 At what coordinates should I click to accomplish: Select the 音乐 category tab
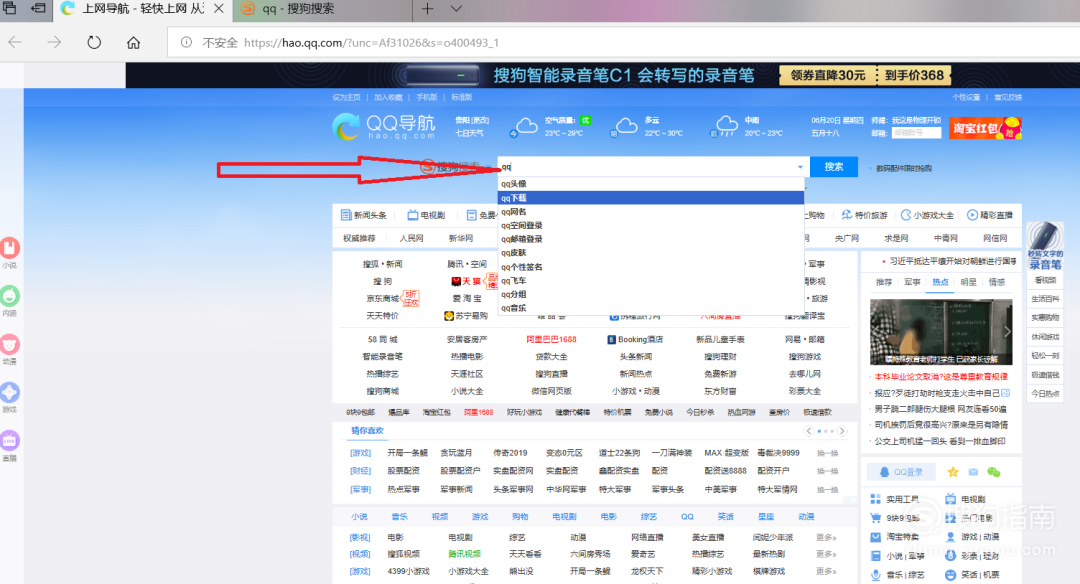(399, 517)
